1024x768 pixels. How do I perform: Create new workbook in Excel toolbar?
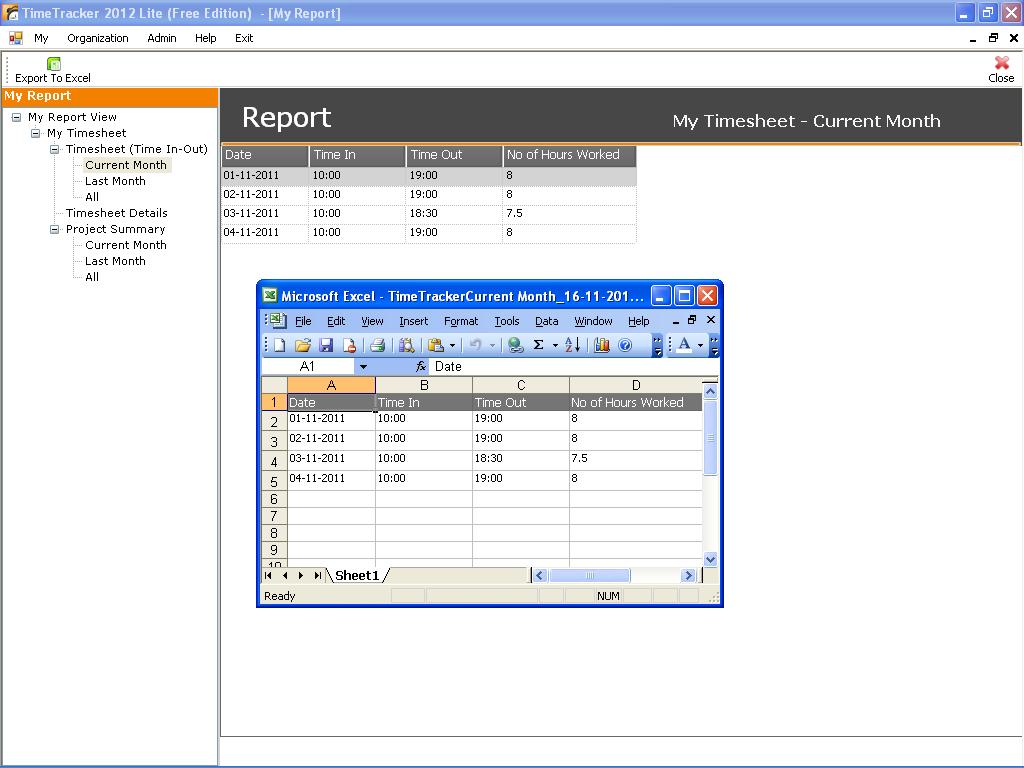(280, 345)
